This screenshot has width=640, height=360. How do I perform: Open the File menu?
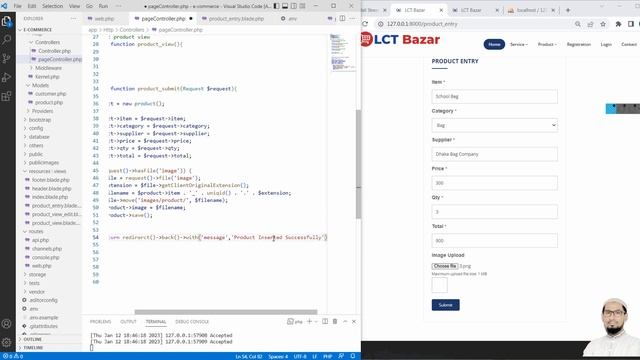click(x=18, y=6)
